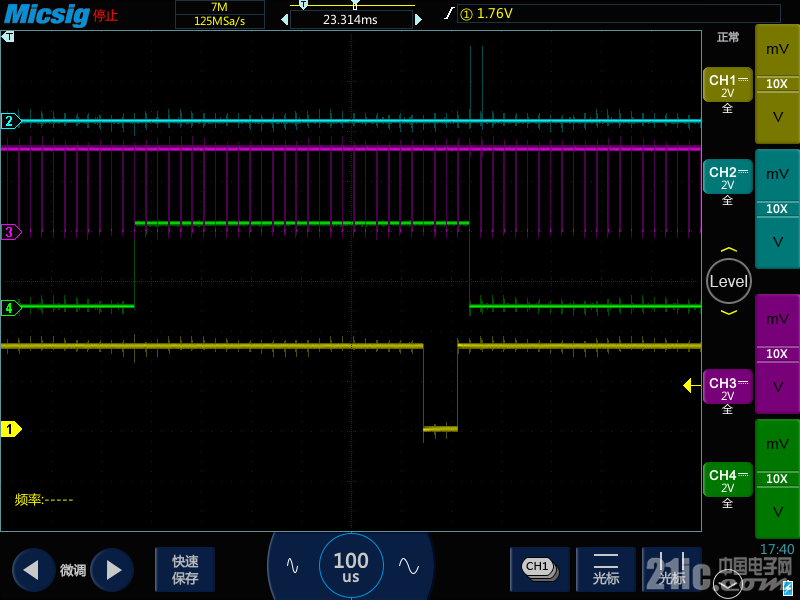Select the yellow channel 1 ground marker
The height and width of the screenshot is (600, 800).
(11, 429)
